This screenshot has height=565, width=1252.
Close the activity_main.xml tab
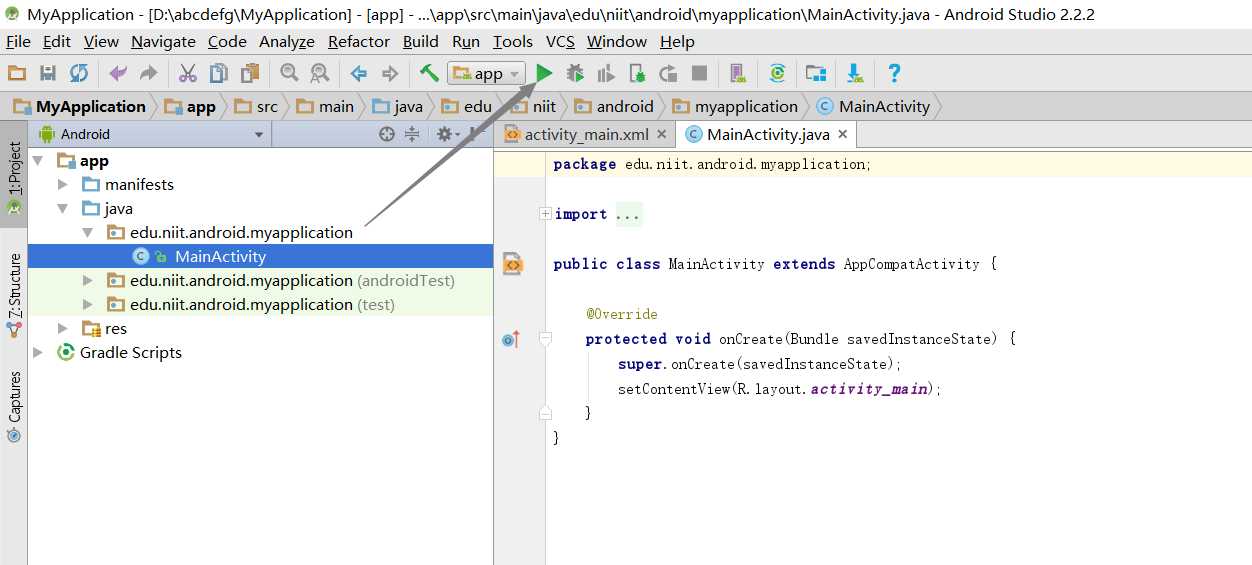click(x=663, y=134)
